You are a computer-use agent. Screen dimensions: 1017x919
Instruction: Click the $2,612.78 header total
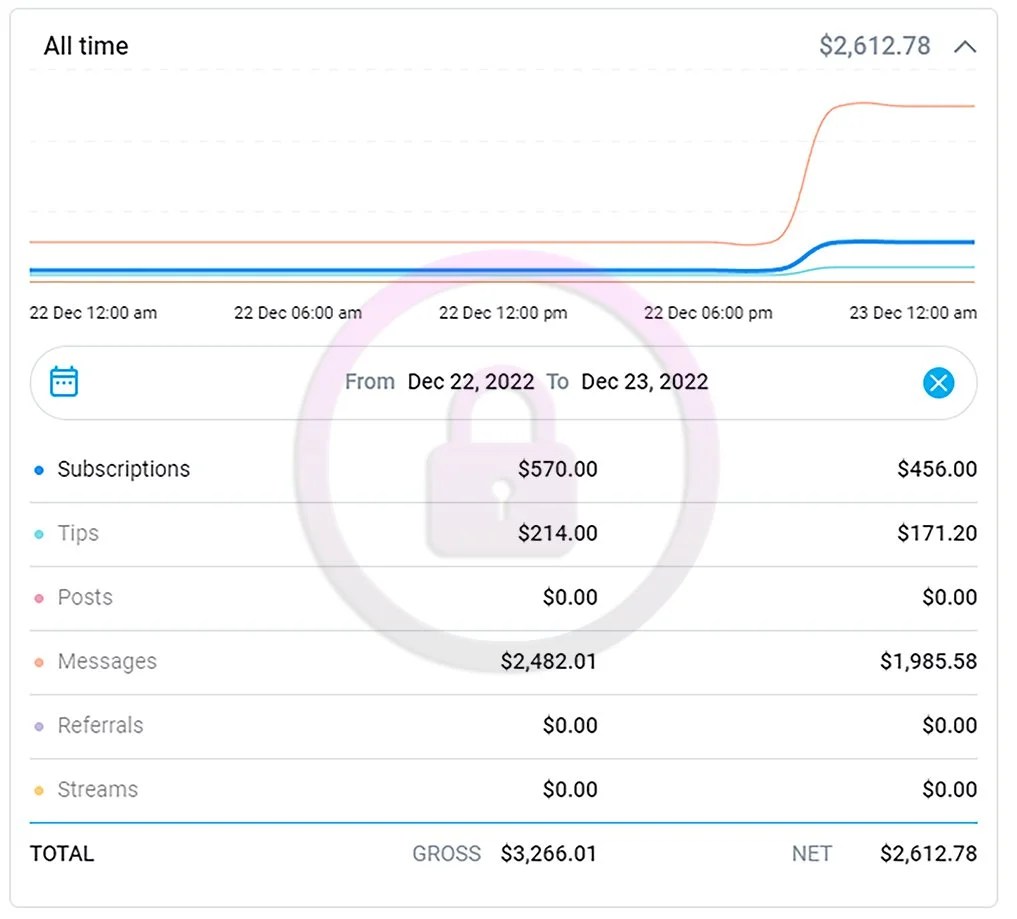click(x=874, y=46)
